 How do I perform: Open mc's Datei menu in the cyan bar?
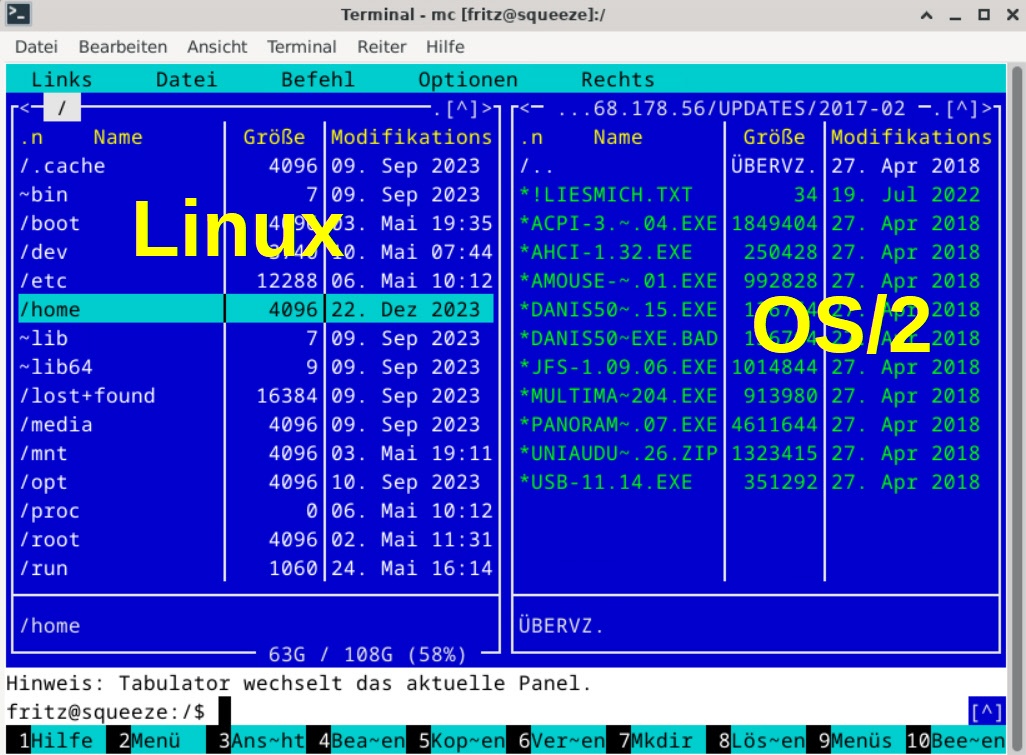click(x=186, y=80)
